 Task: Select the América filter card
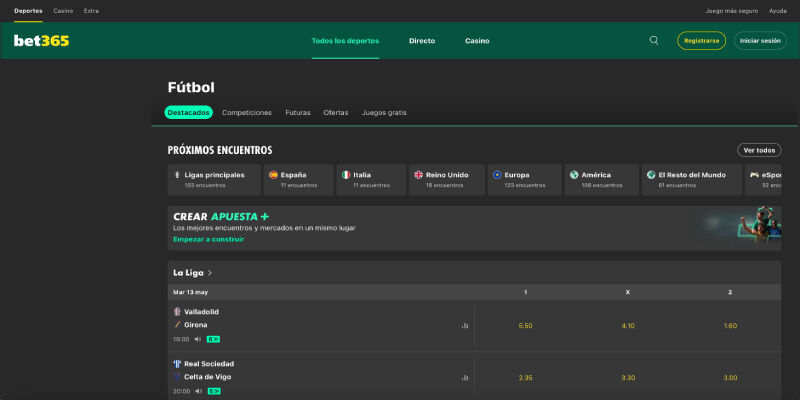602,180
